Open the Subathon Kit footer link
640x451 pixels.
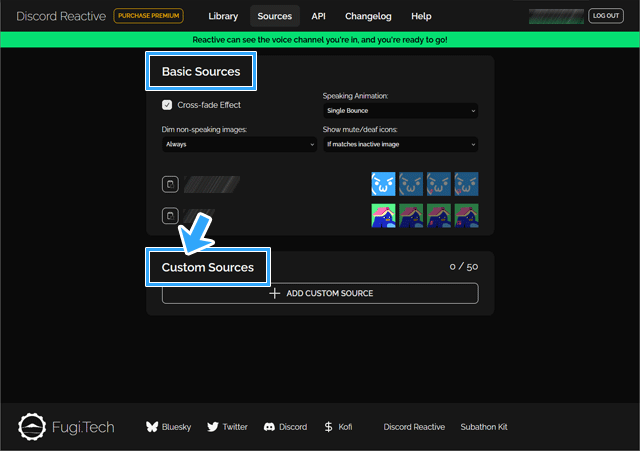point(484,427)
